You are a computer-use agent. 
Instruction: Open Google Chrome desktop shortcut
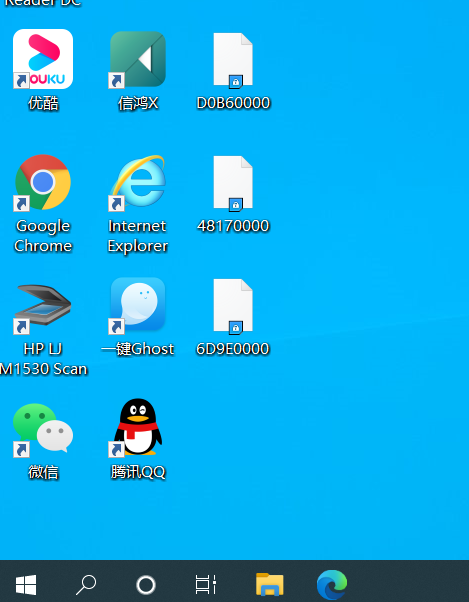pos(43,182)
